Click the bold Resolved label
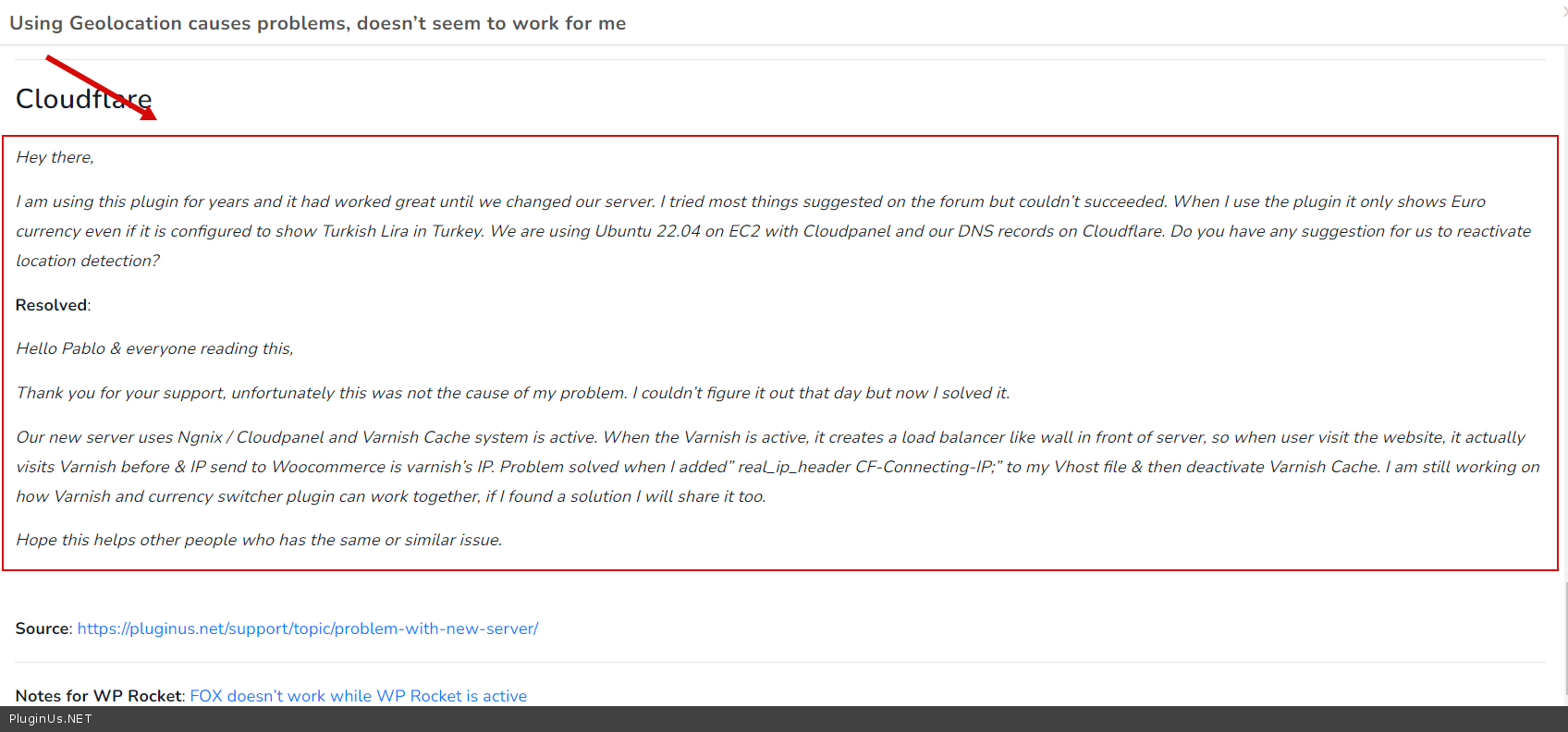1568x732 pixels. click(x=52, y=305)
